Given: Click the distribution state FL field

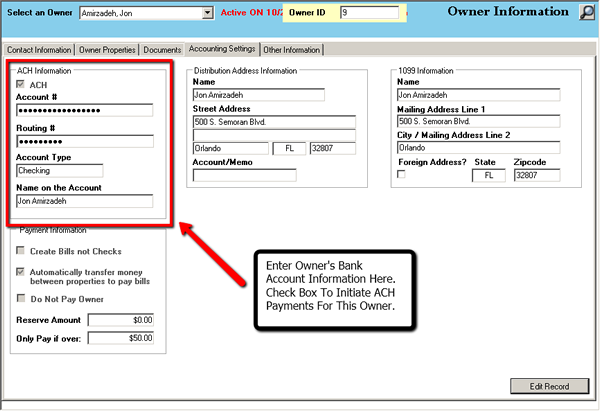Looking at the screenshot, I should tap(289, 148).
